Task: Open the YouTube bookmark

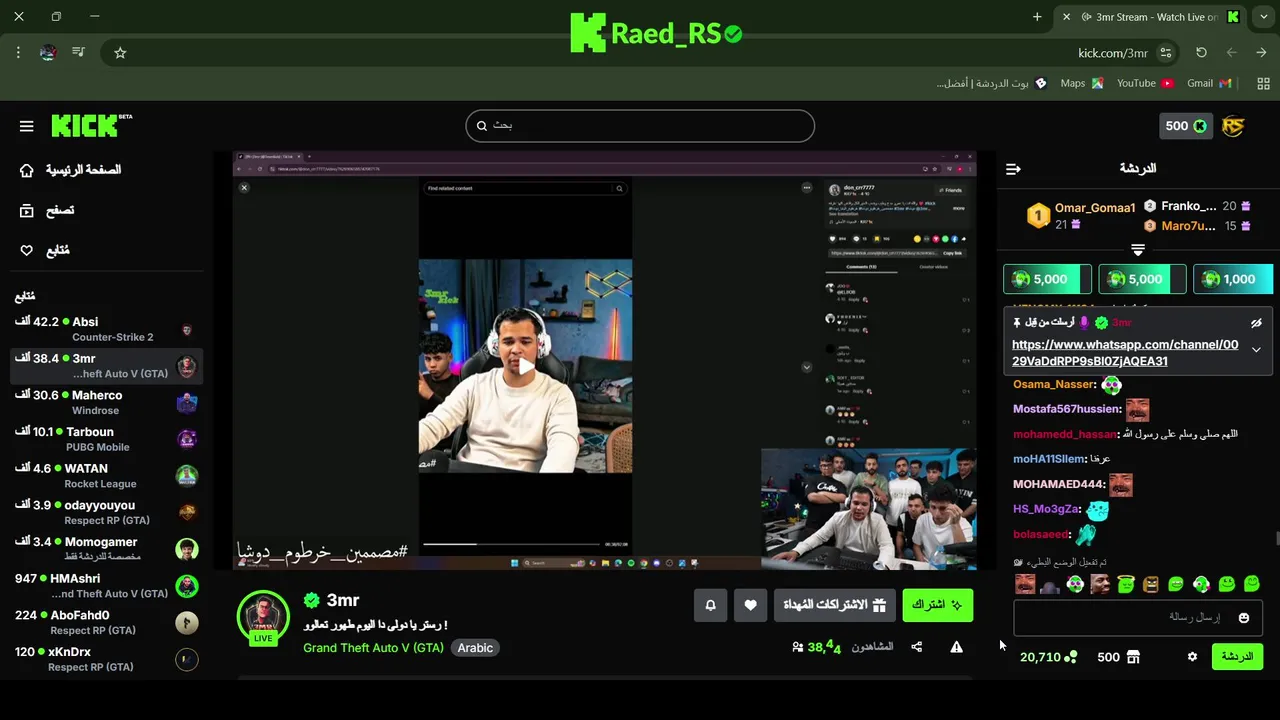Action: [1145, 83]
